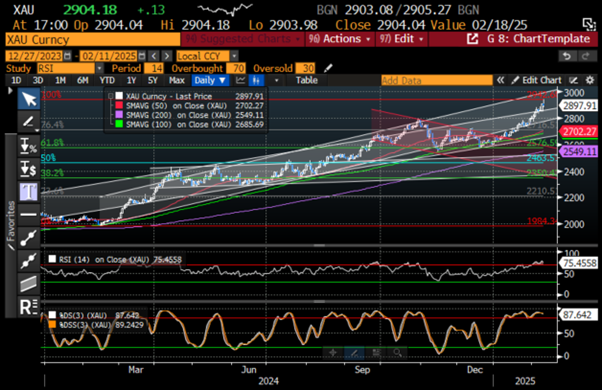602x390 pixels.
Task: Pop out the chart window icon
Action: click(x=589, y=24)
